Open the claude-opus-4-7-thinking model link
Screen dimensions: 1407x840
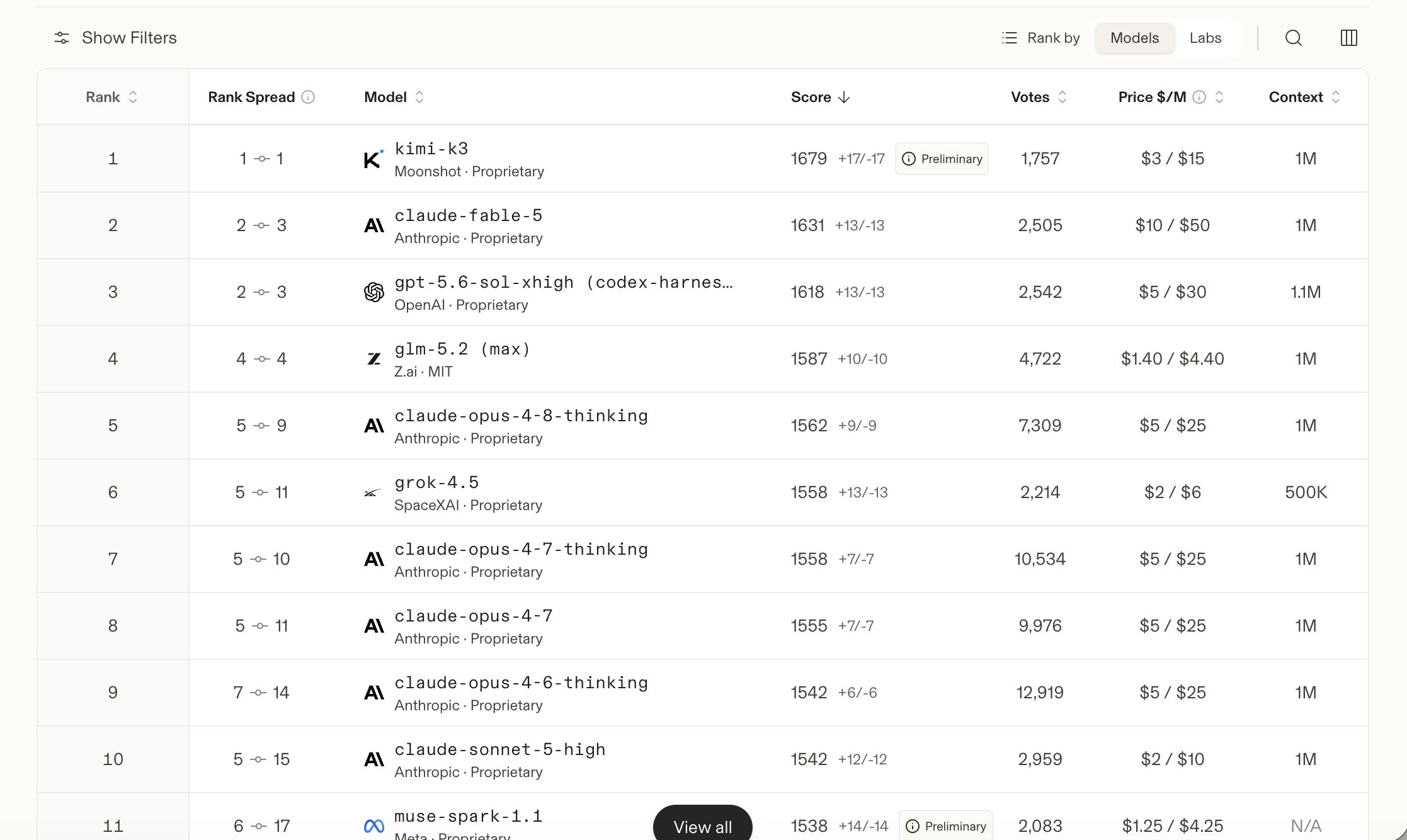point(521,549)
